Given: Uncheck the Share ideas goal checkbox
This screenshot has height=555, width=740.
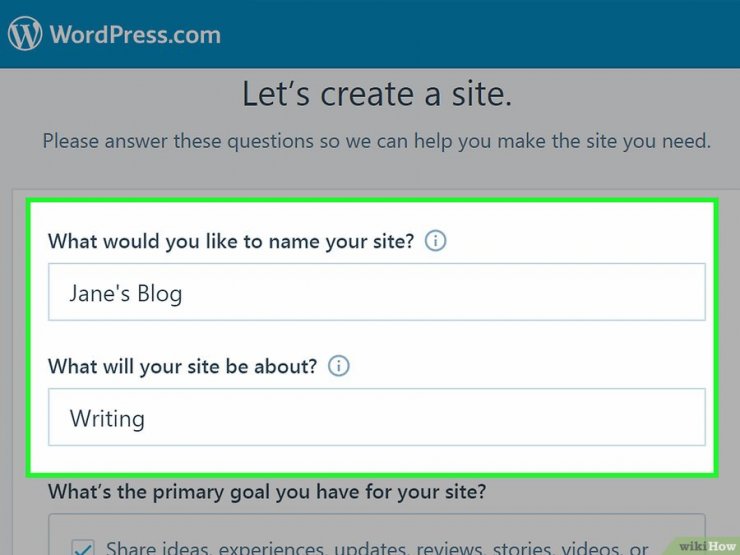Looking at the screenshot, I should pos(83,547).
